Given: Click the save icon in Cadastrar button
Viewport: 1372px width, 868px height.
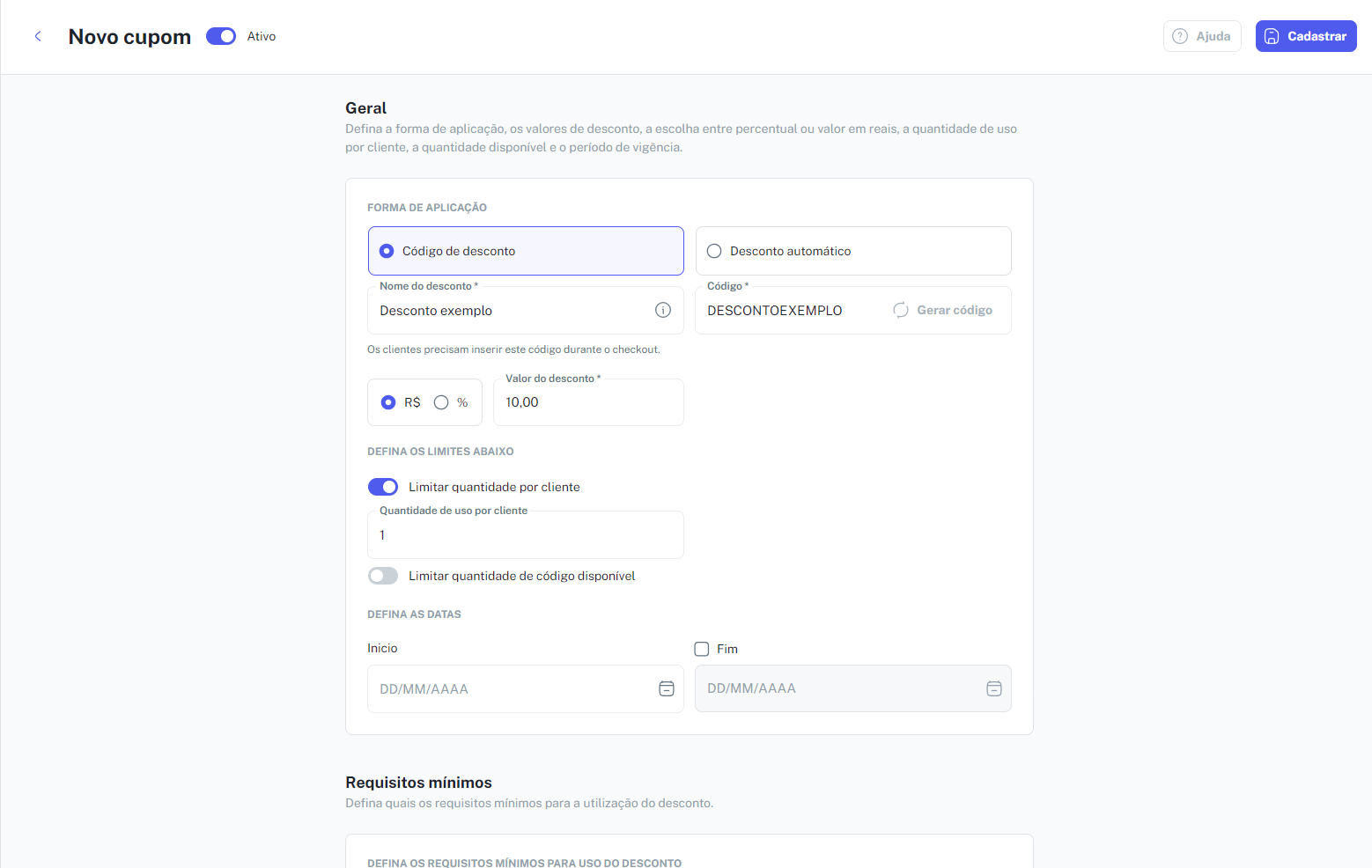Looking at the screenshot, I should [x=1272, y=36].
